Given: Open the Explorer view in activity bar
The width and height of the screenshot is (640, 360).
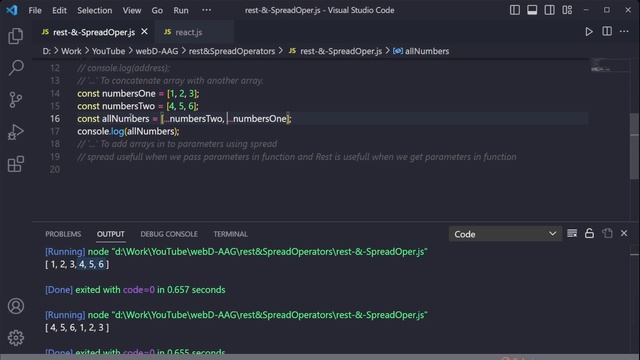Looking at the screenshot, I should click(x=16, y=36).
